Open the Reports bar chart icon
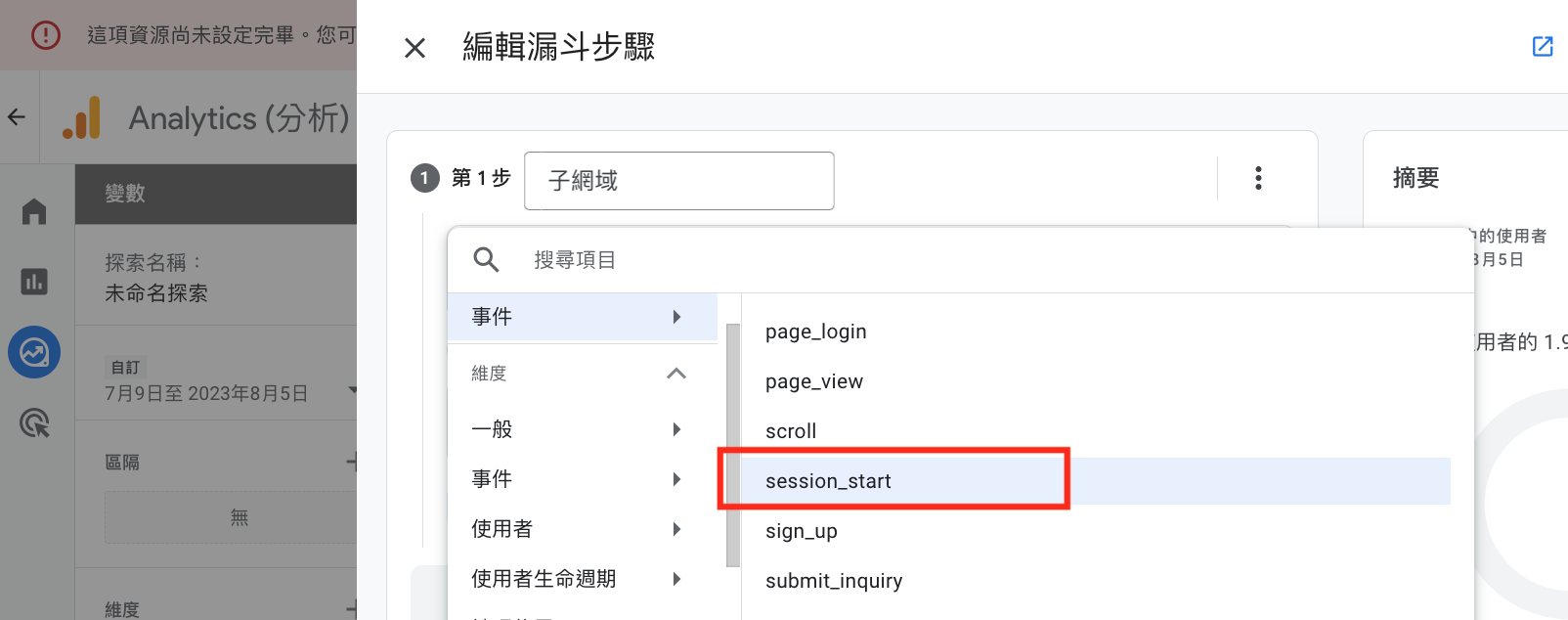The width and height of the screenshot is (1568, 620). pos(34,282)
